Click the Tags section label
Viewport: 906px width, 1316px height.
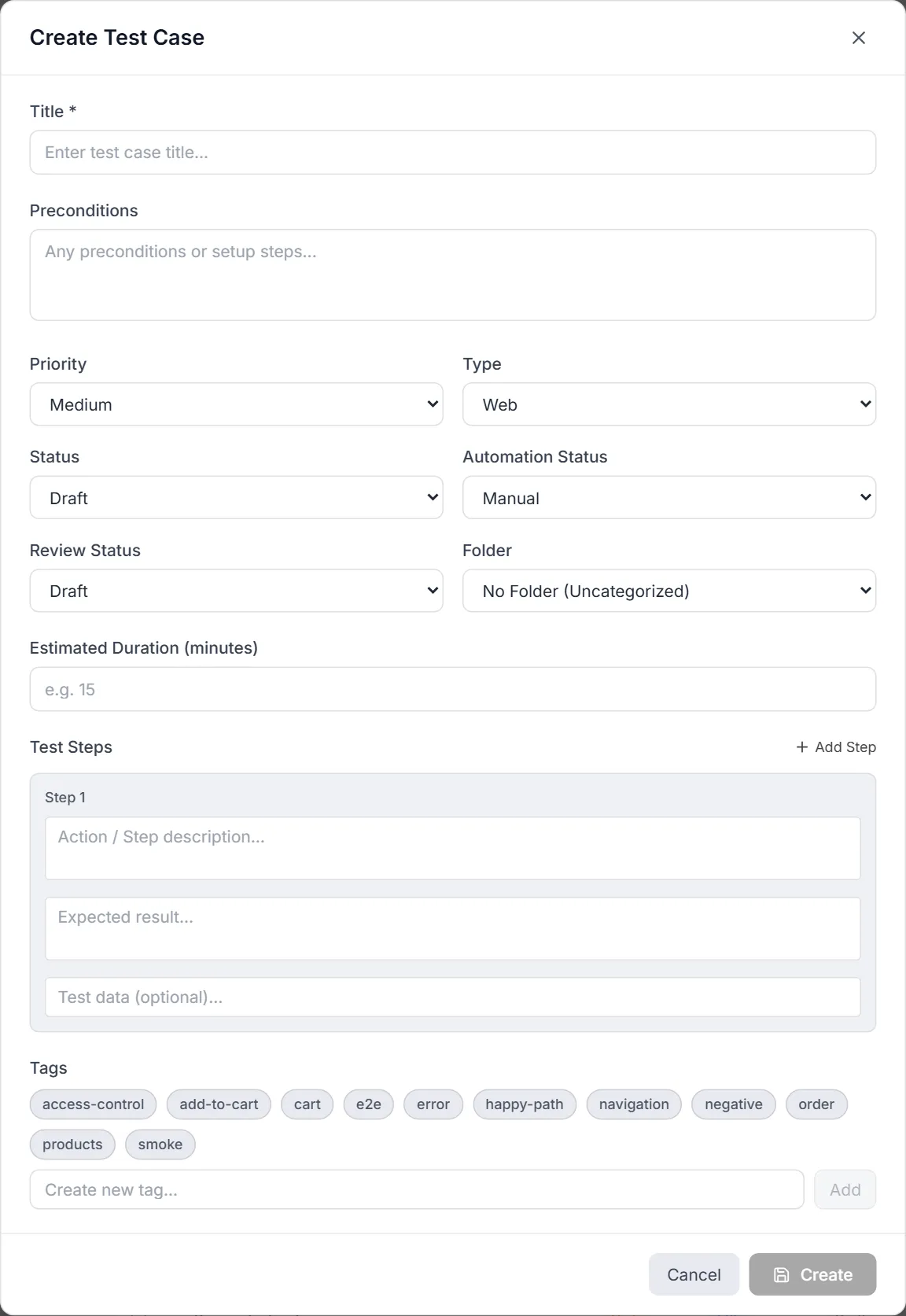[x=49, y=1068]
